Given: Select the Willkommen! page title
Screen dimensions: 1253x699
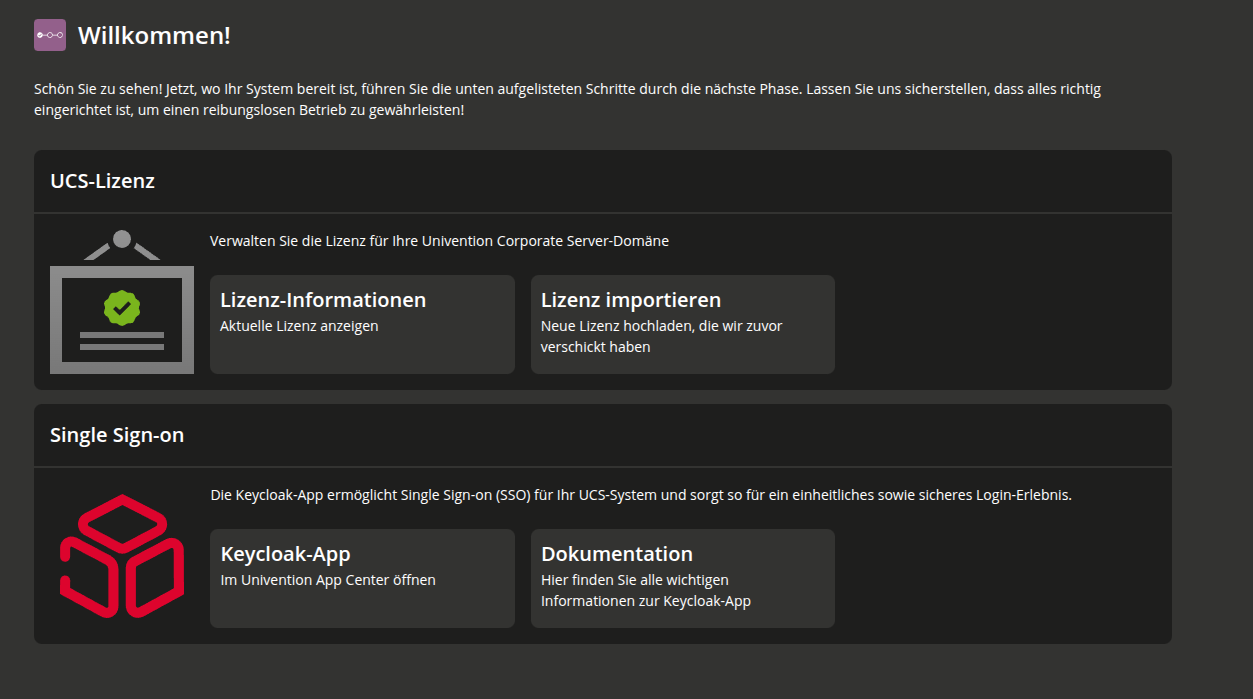Looking at the screenshot, I should (155, 34).
